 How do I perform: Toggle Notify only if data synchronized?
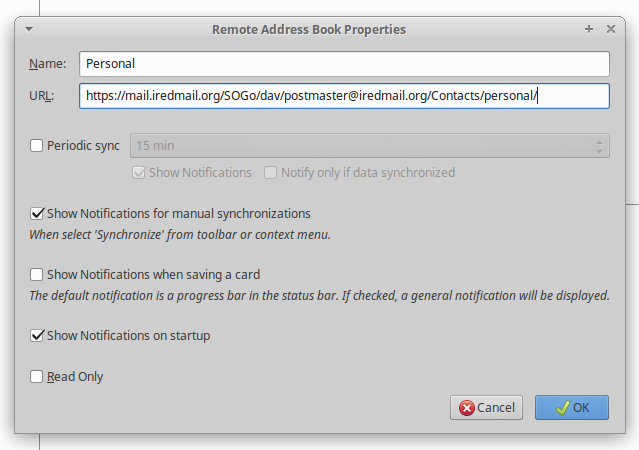click(270, 173)
